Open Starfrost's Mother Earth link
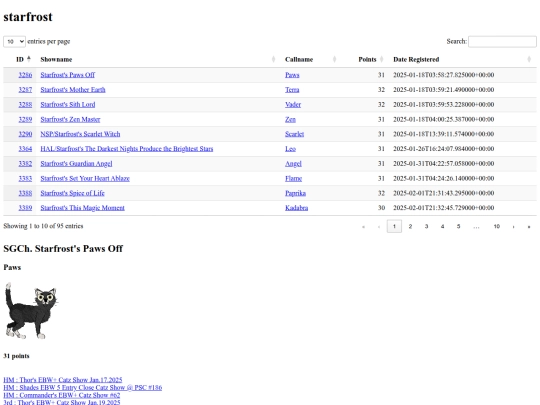 (73, 90)
